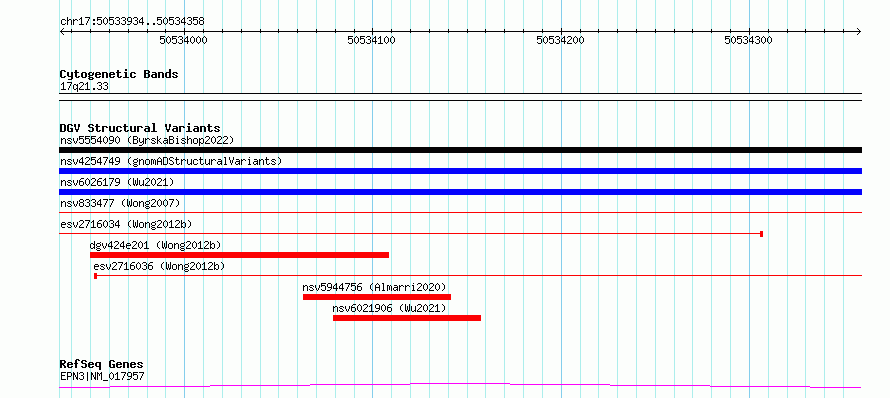Image resolution: width=890 pixels, height=398 pixels.
Task: Open the nsv6021906 (Wu2021) label
Action: coord(389,308)
